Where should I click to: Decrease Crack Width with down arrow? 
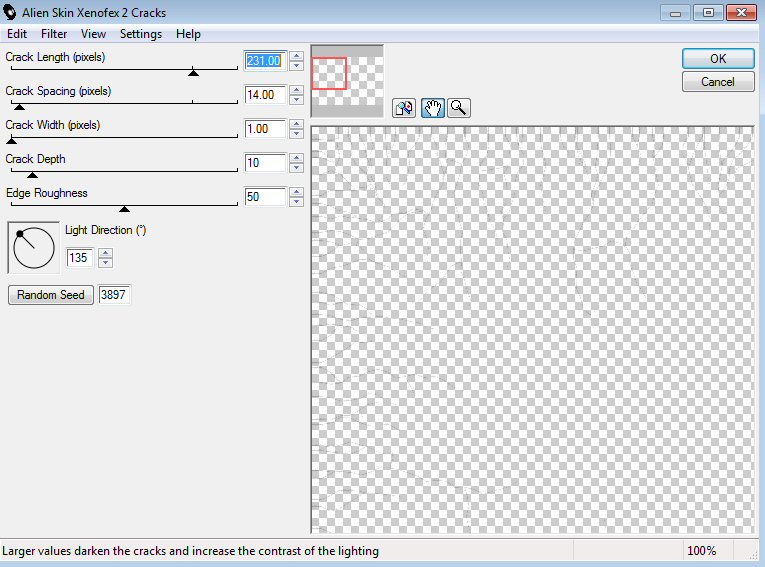point(296,134)
